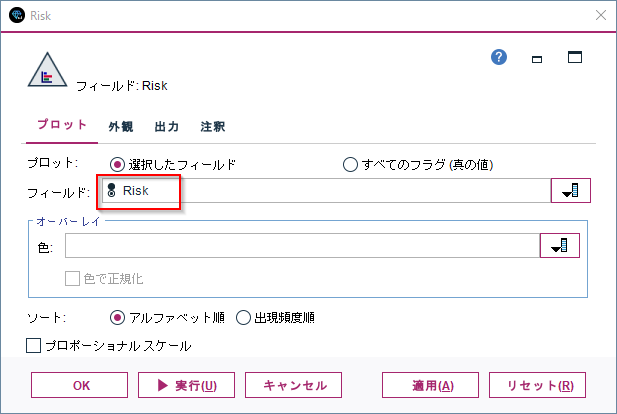This screenshot has width=617, height=414.
Task: Maximize the dialog using large window icon
Action: [x=575, y=57]
